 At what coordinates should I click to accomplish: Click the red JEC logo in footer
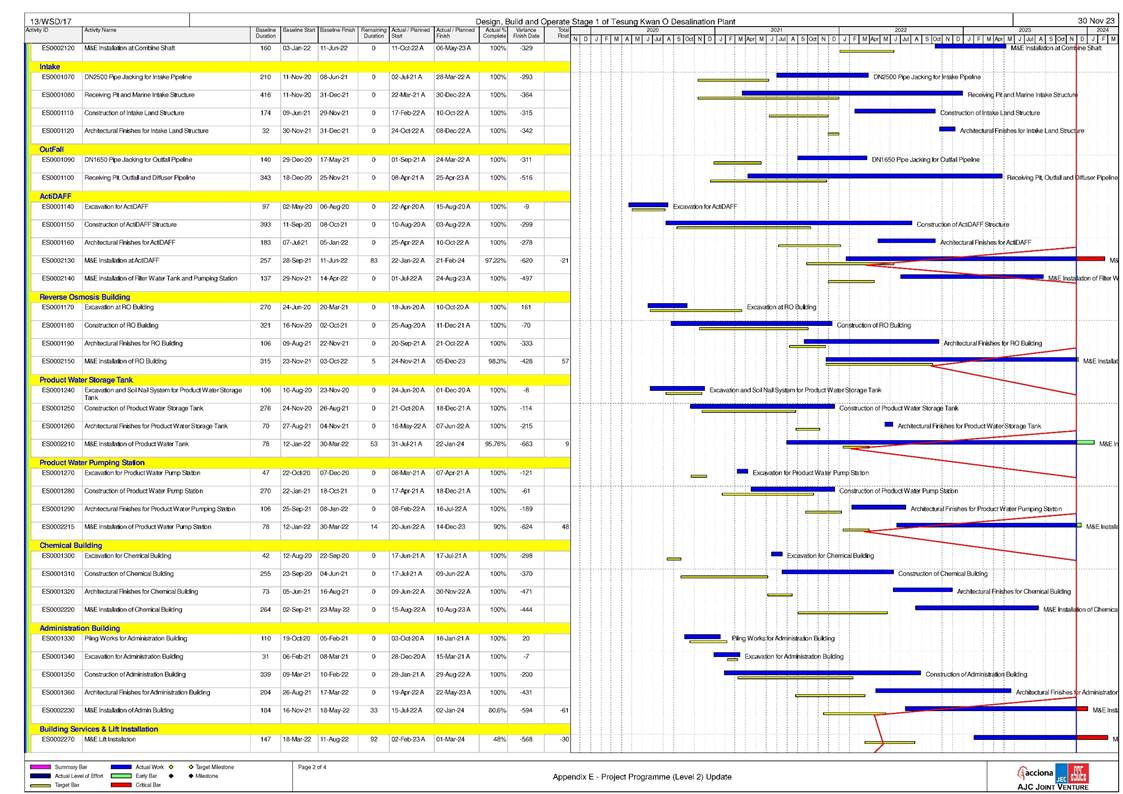click(1077, 771)
